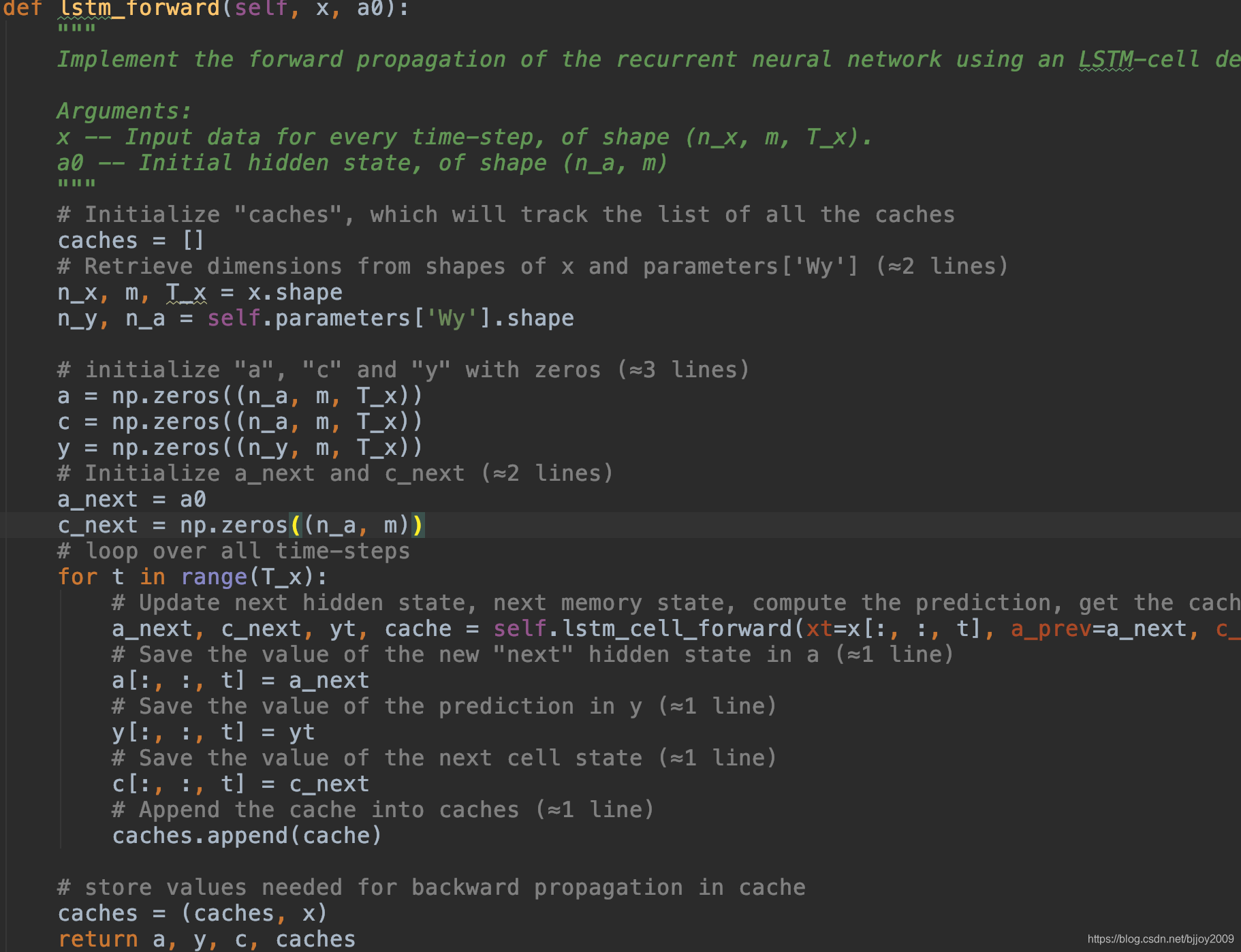Image resolution: width=1241 pixels, height=952 pixels.
Task: Click the '# store values needed for backward propagation' comment
Action: tap(432, 887)
